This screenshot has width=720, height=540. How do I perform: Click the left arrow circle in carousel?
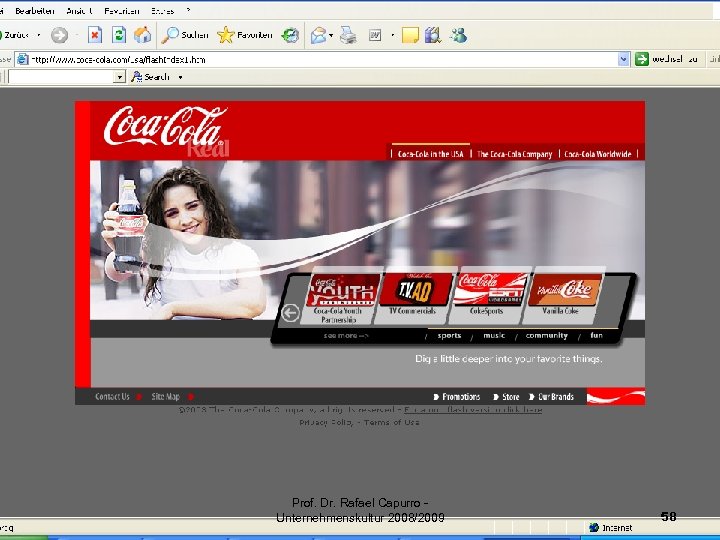290,313
